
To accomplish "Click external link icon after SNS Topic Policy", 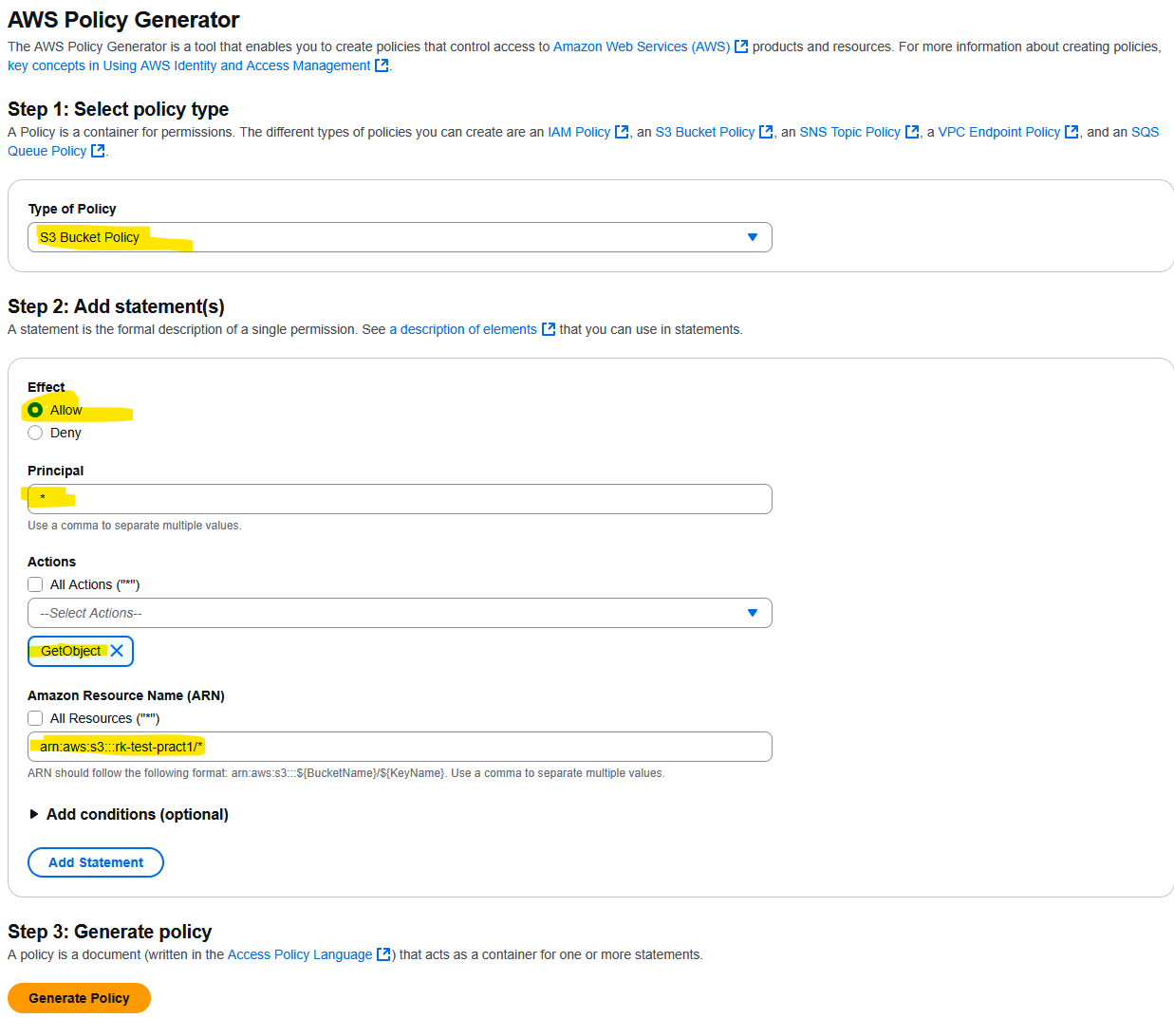I will 912,132.
